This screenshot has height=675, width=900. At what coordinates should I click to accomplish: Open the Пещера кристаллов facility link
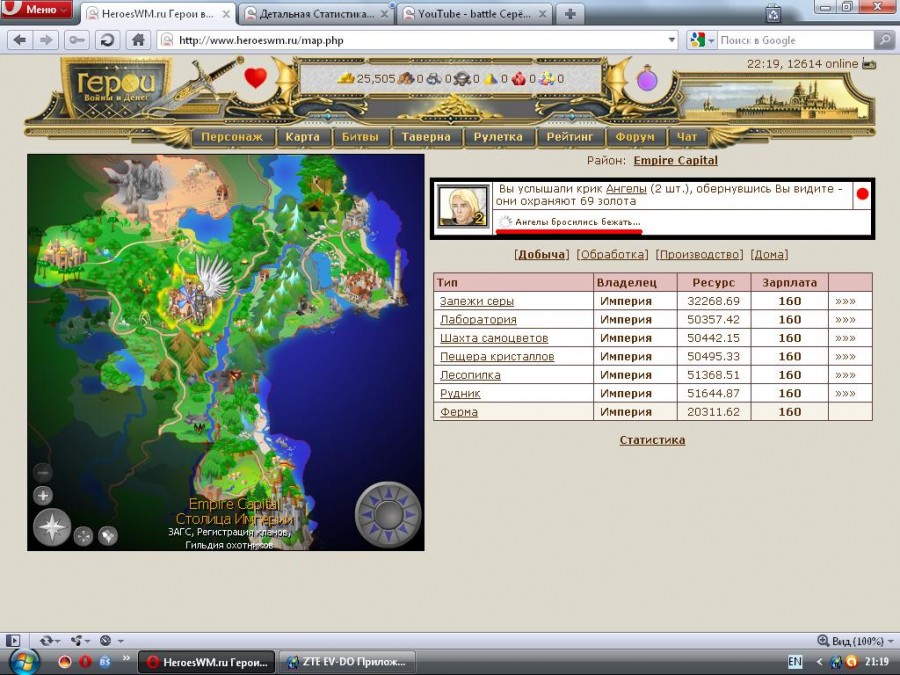click(497, 356)
